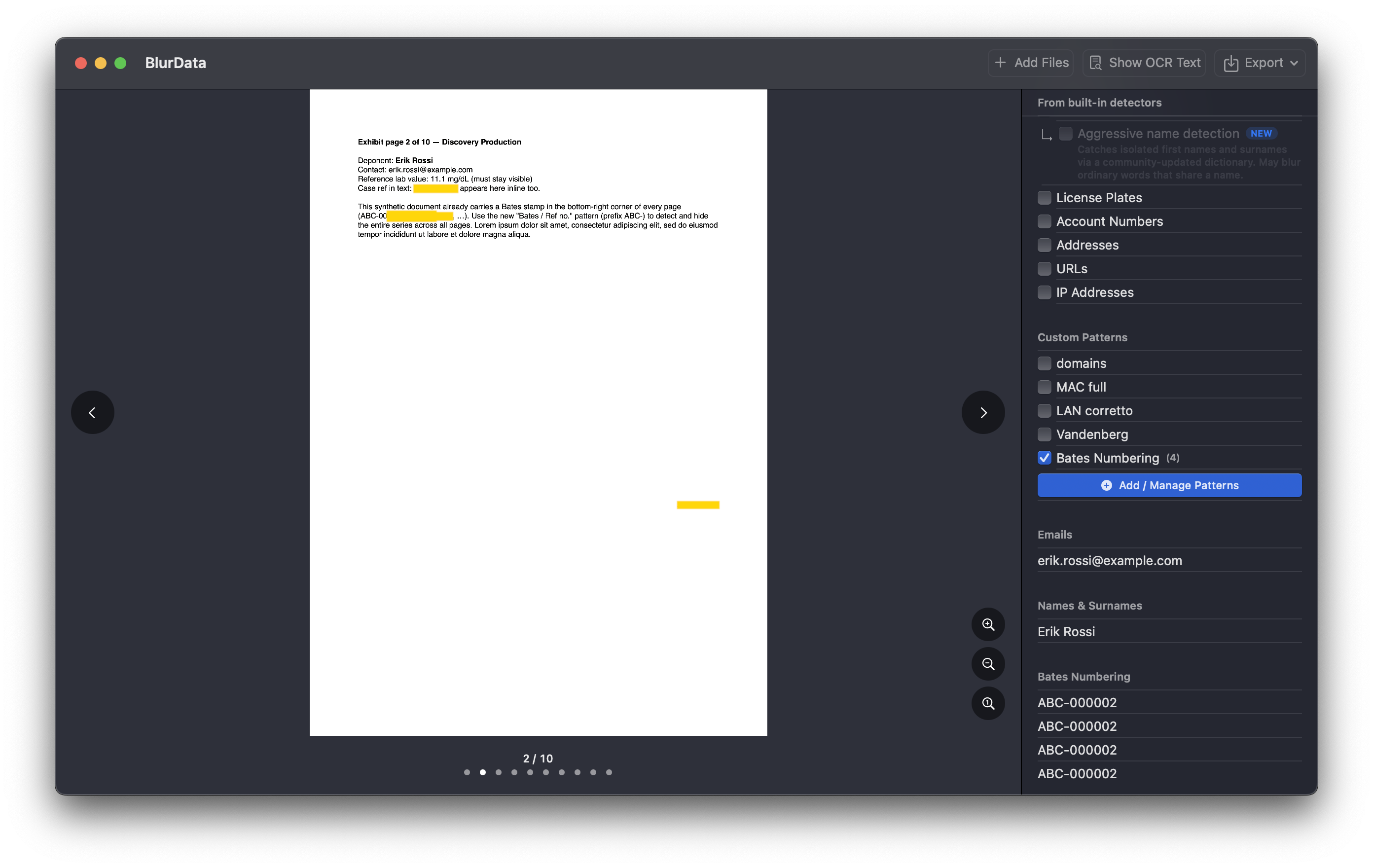Screen dimensions: 1373x868
Task: Jump to page 10 dot
Action: (609, 772)
